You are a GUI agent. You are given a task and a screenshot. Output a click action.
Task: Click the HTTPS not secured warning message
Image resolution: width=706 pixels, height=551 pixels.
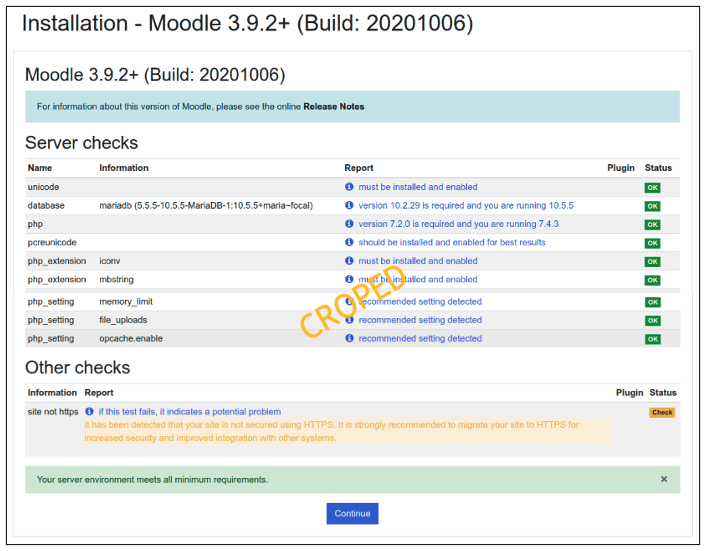[x=347, y=431]
